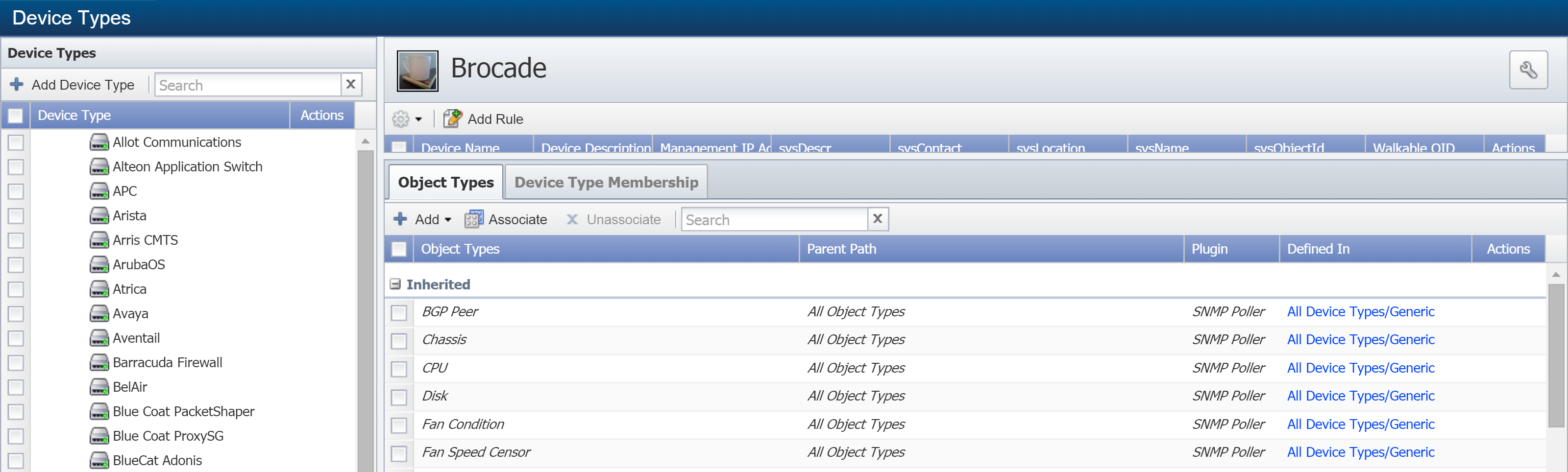Click the Associate button label

tap(517, 219)
